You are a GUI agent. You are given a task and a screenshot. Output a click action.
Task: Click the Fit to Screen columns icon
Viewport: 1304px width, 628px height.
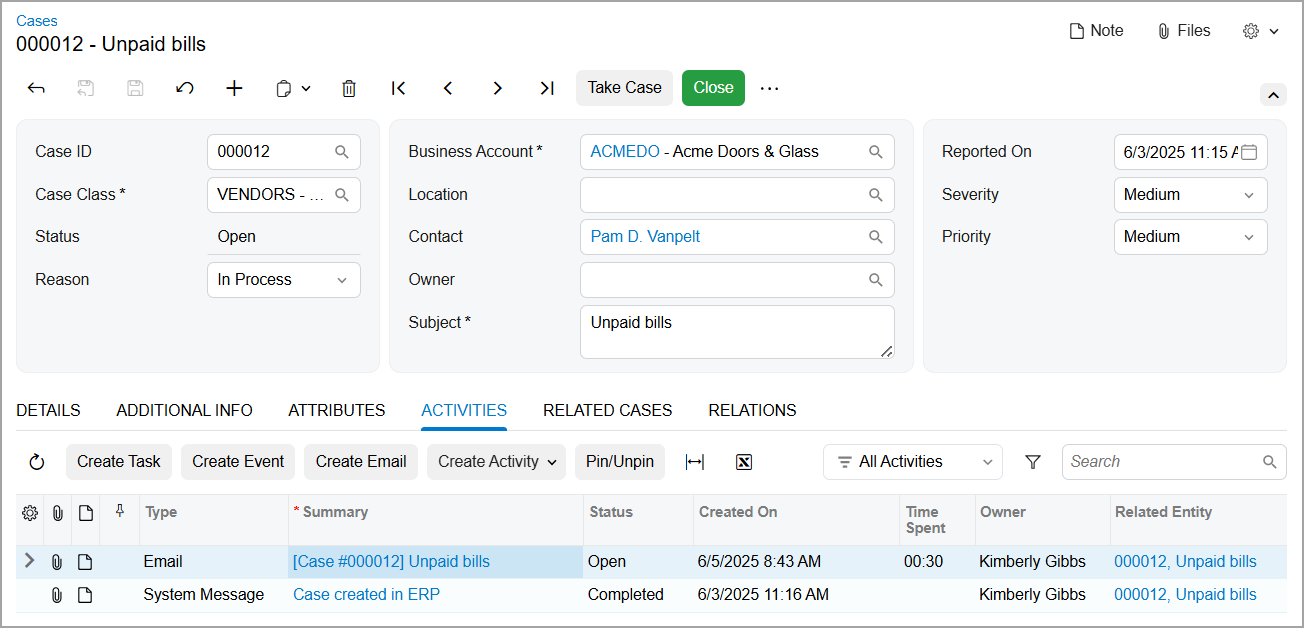pos(695,462)
